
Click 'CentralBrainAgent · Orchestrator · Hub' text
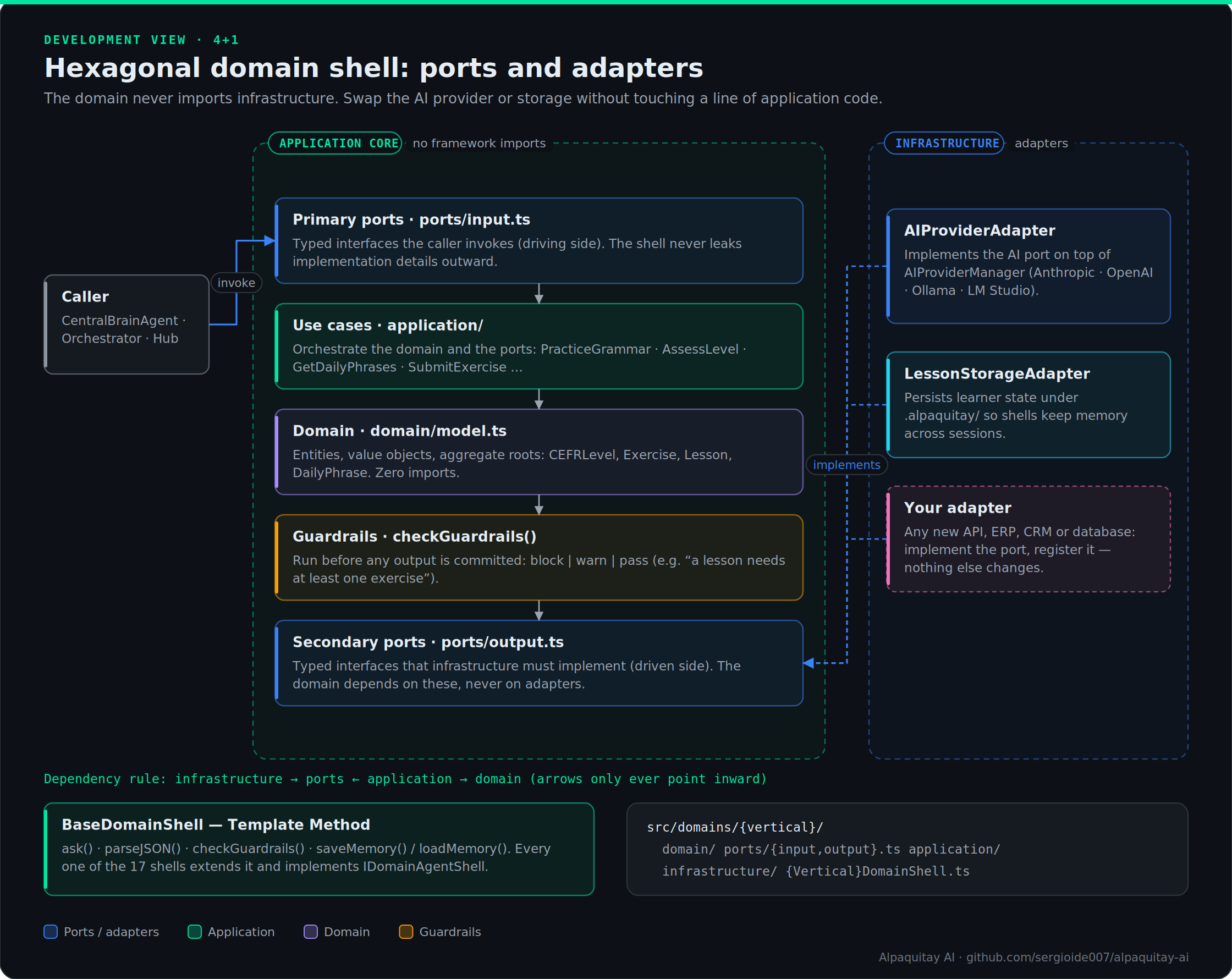point(124,329)
